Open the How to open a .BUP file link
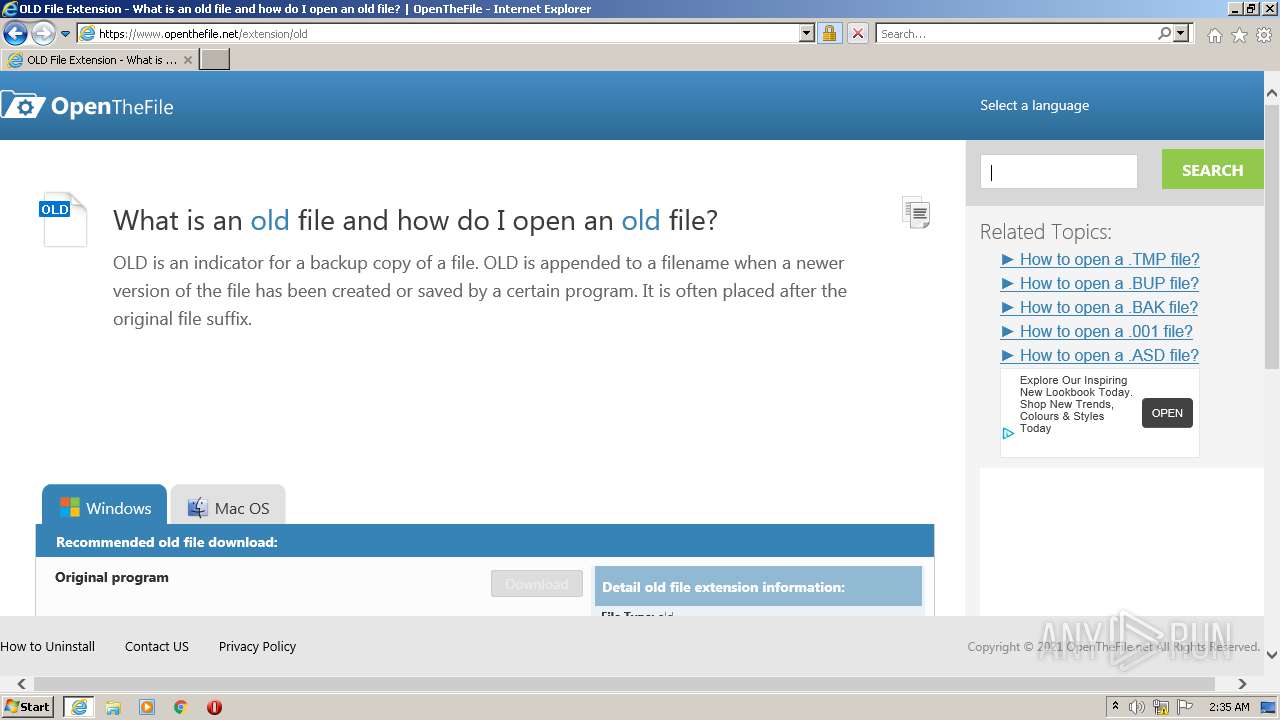The image size is (1280, 720). (1100, 283)
